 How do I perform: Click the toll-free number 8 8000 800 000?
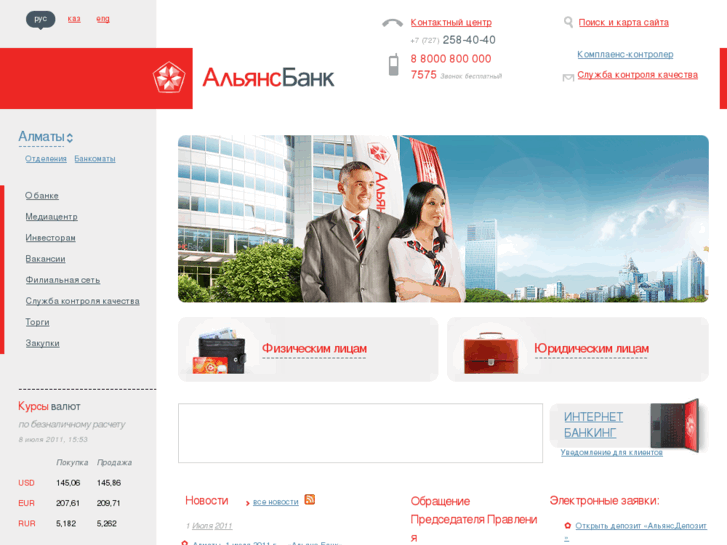point(451,59)
